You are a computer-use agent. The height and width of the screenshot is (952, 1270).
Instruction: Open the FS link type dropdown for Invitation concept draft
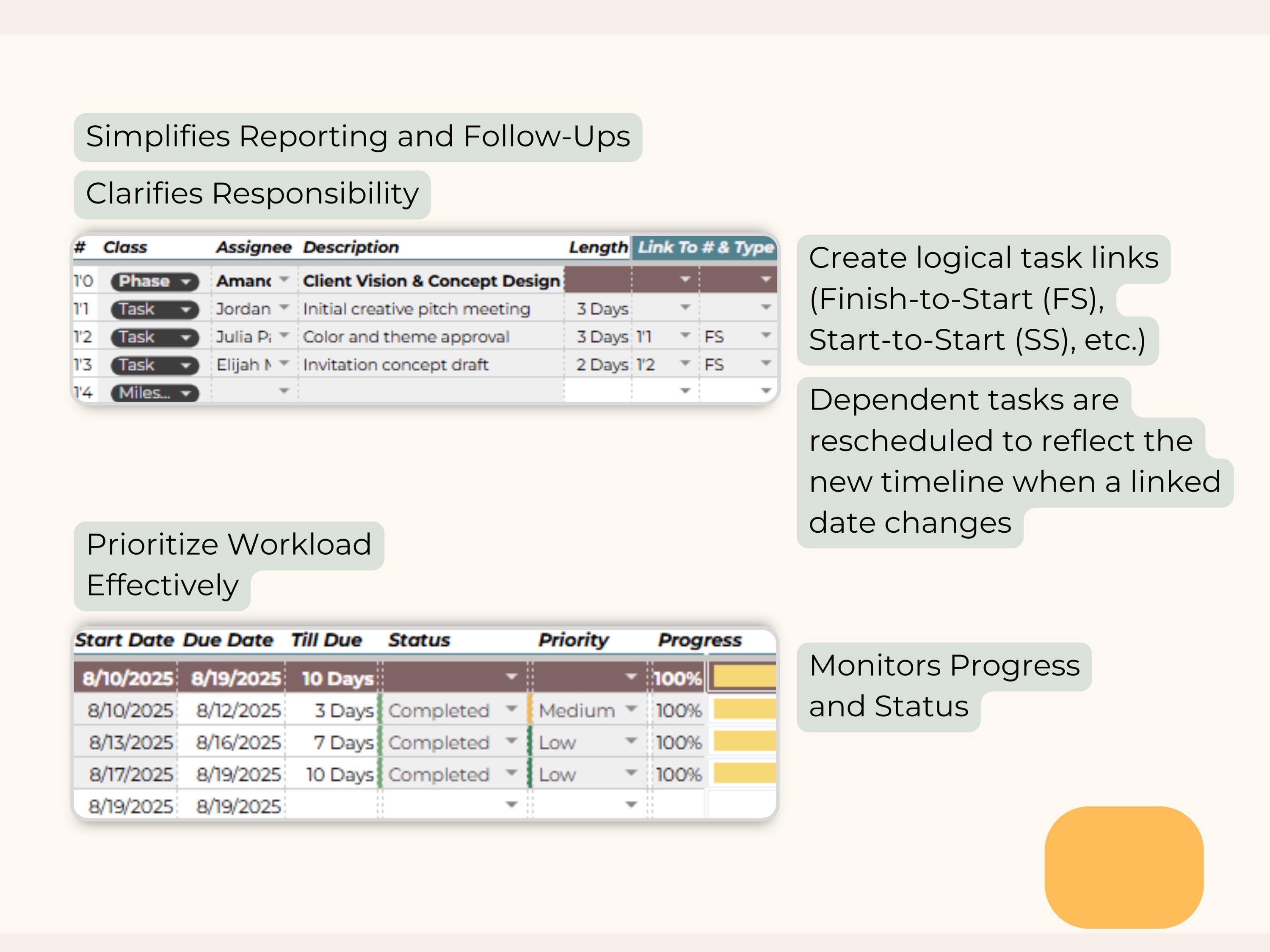[765, 363]
